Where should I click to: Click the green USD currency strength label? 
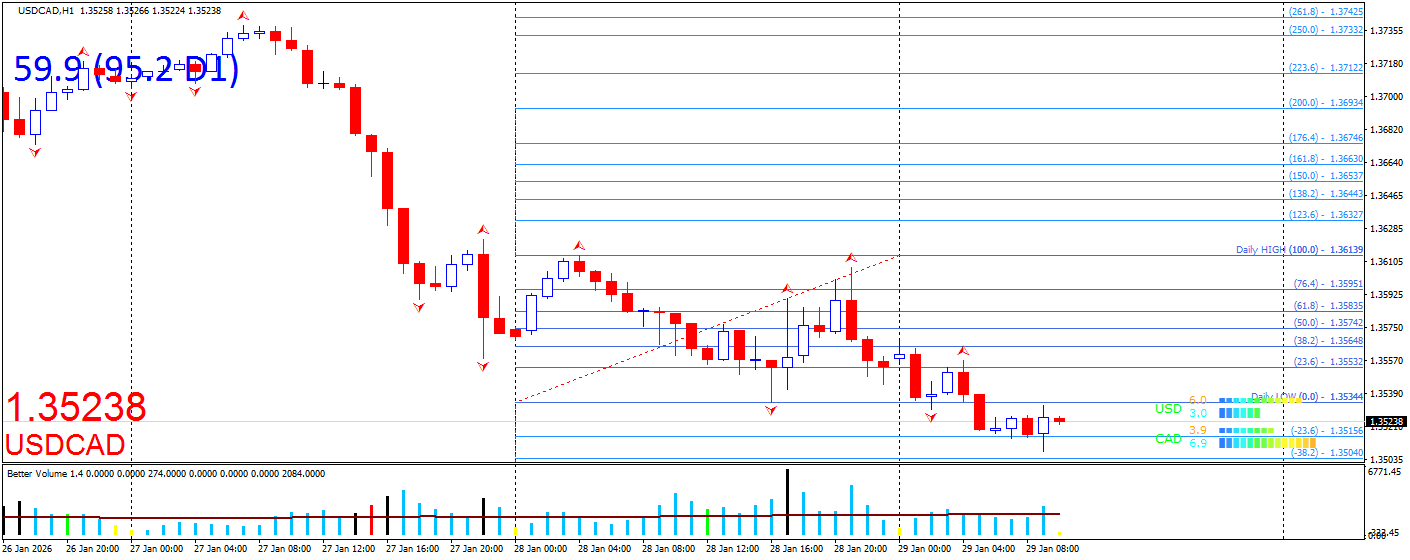pyautogui.click(x=1168, y=409)
